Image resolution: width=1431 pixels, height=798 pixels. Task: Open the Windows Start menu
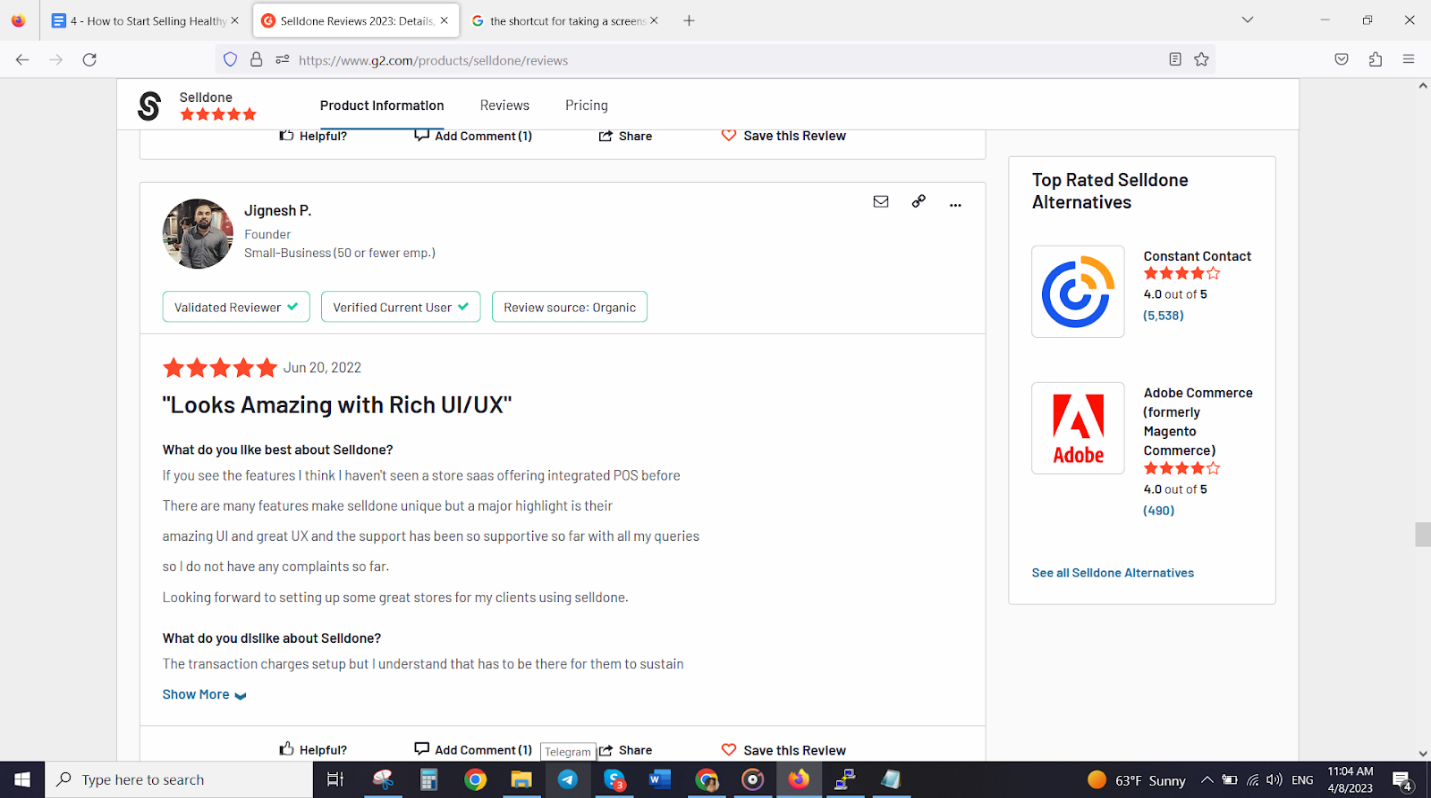(x=22, y=779)
